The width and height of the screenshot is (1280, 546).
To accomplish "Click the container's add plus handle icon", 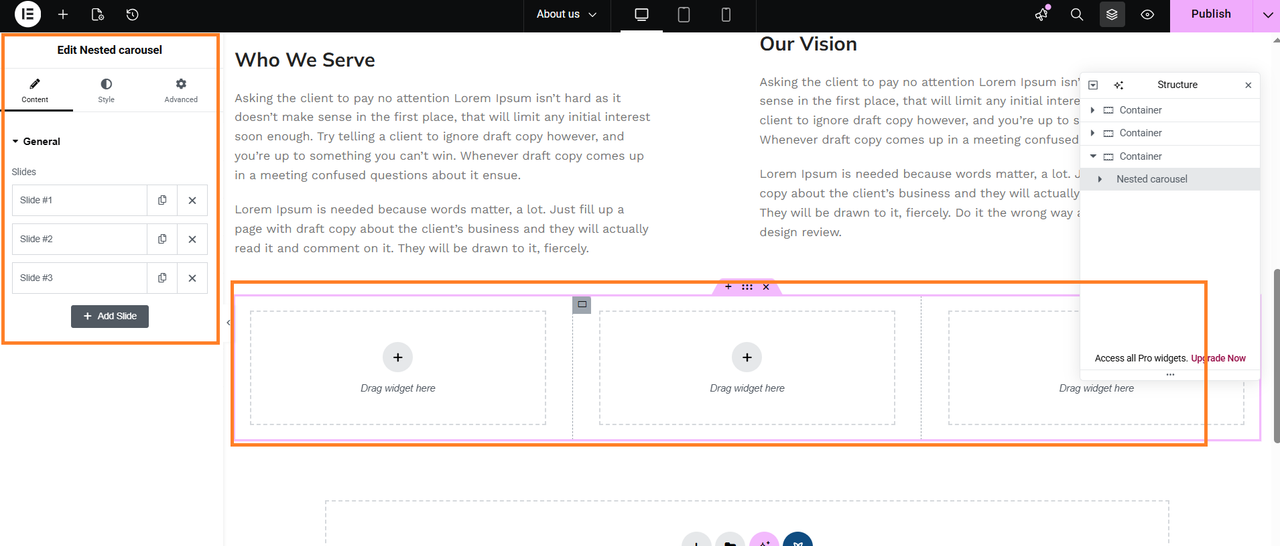I will [x=728, y=287].
